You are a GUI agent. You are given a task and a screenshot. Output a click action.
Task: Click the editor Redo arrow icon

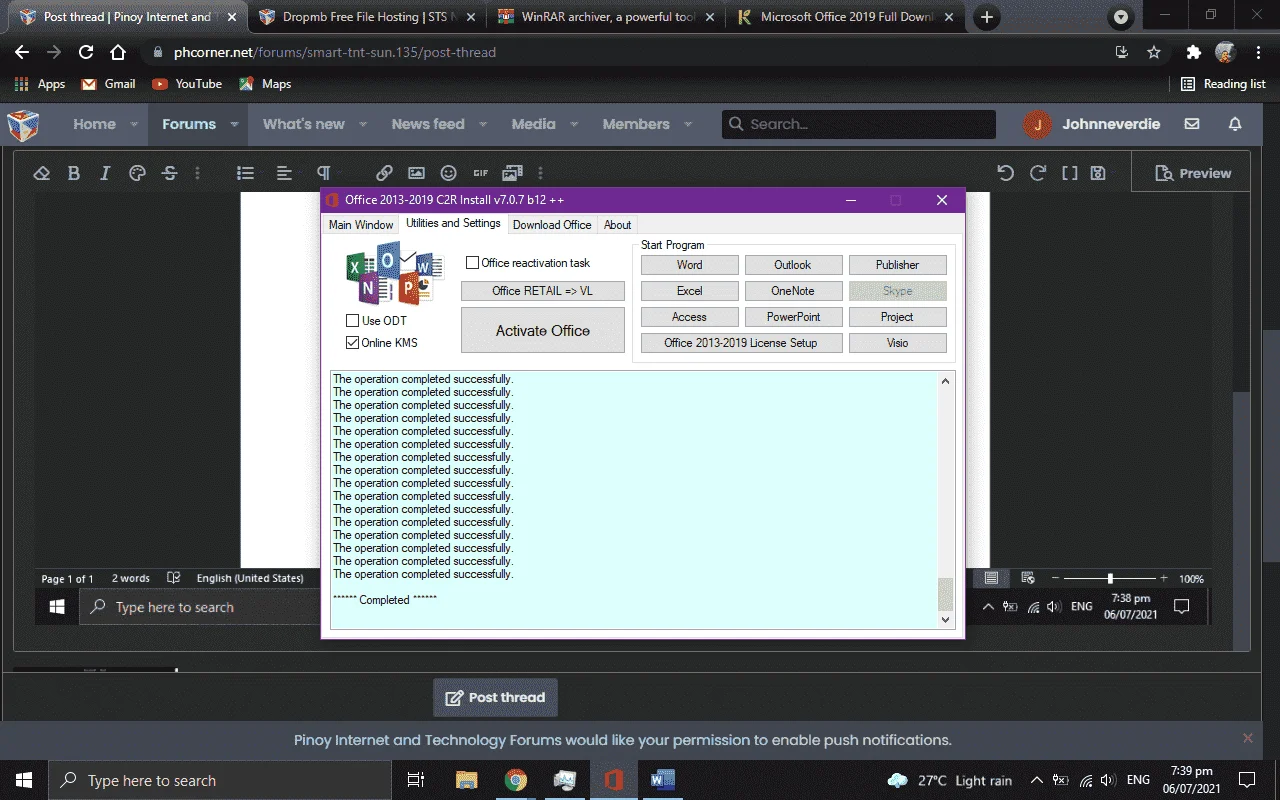[x=1038, y=173]
